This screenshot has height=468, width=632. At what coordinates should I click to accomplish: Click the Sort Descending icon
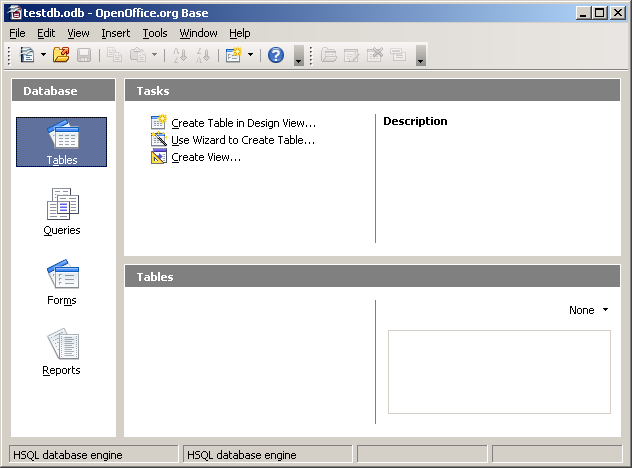[203, 55]
